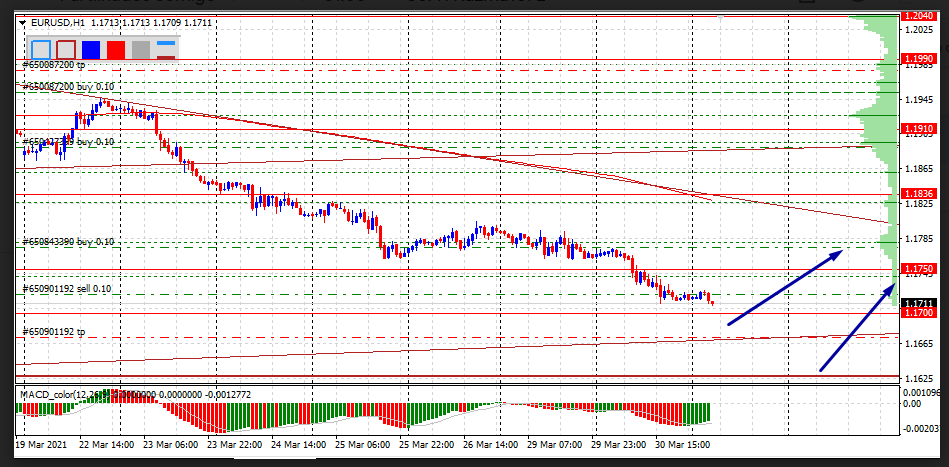
Task: Select order #650087200 tp line label
Action: point(54,64)
